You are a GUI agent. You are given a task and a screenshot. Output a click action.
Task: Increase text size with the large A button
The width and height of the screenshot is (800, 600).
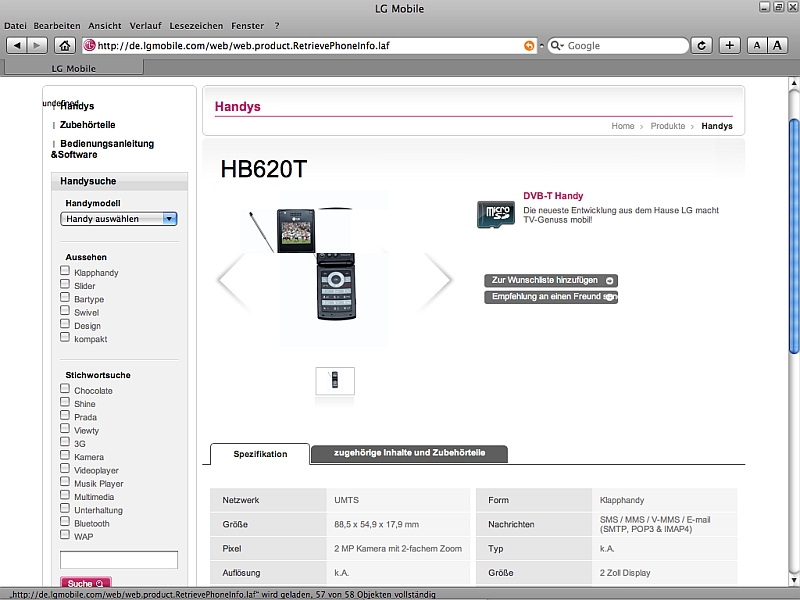click(777, 45)
